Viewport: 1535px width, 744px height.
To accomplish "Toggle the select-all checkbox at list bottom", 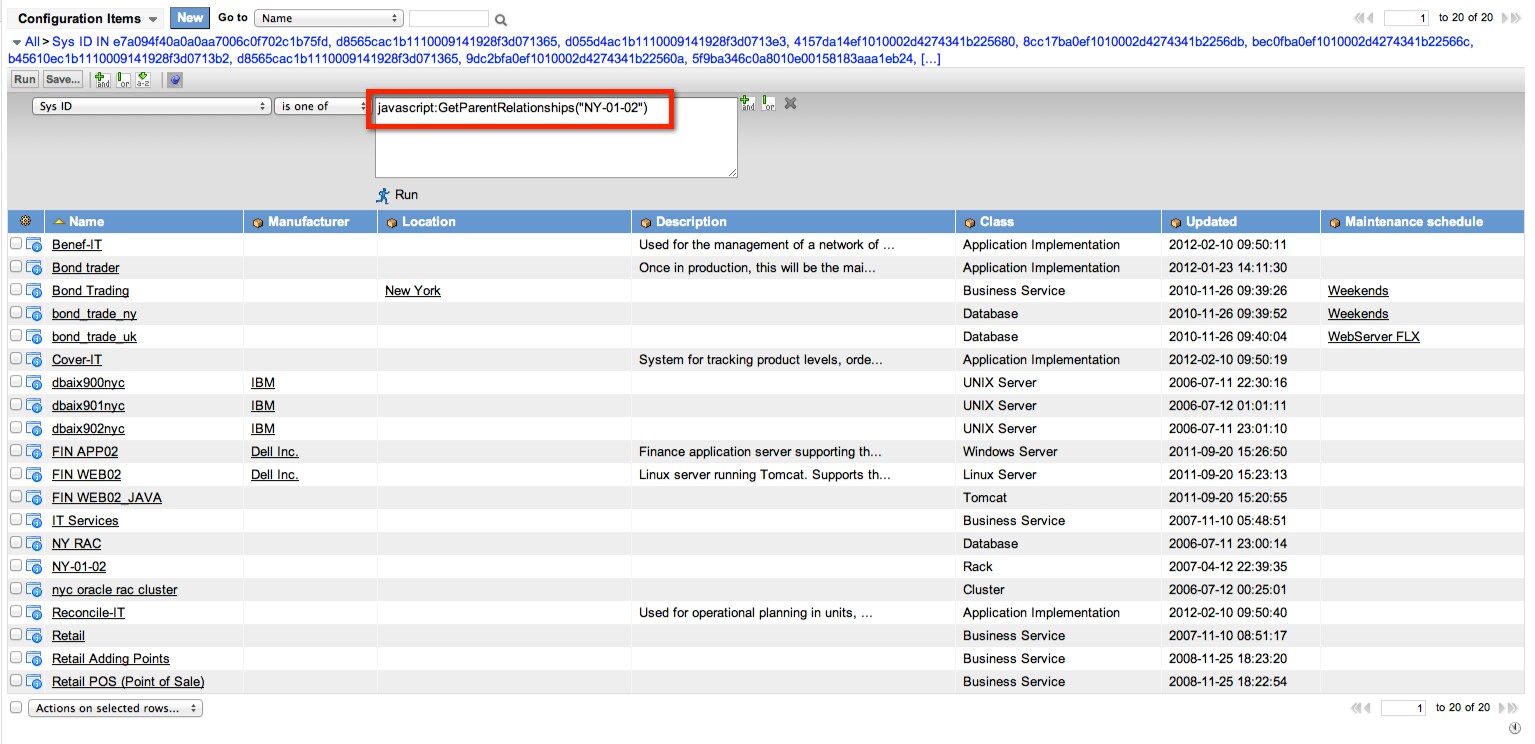I will pyautogui.click(x=16, y=707).
